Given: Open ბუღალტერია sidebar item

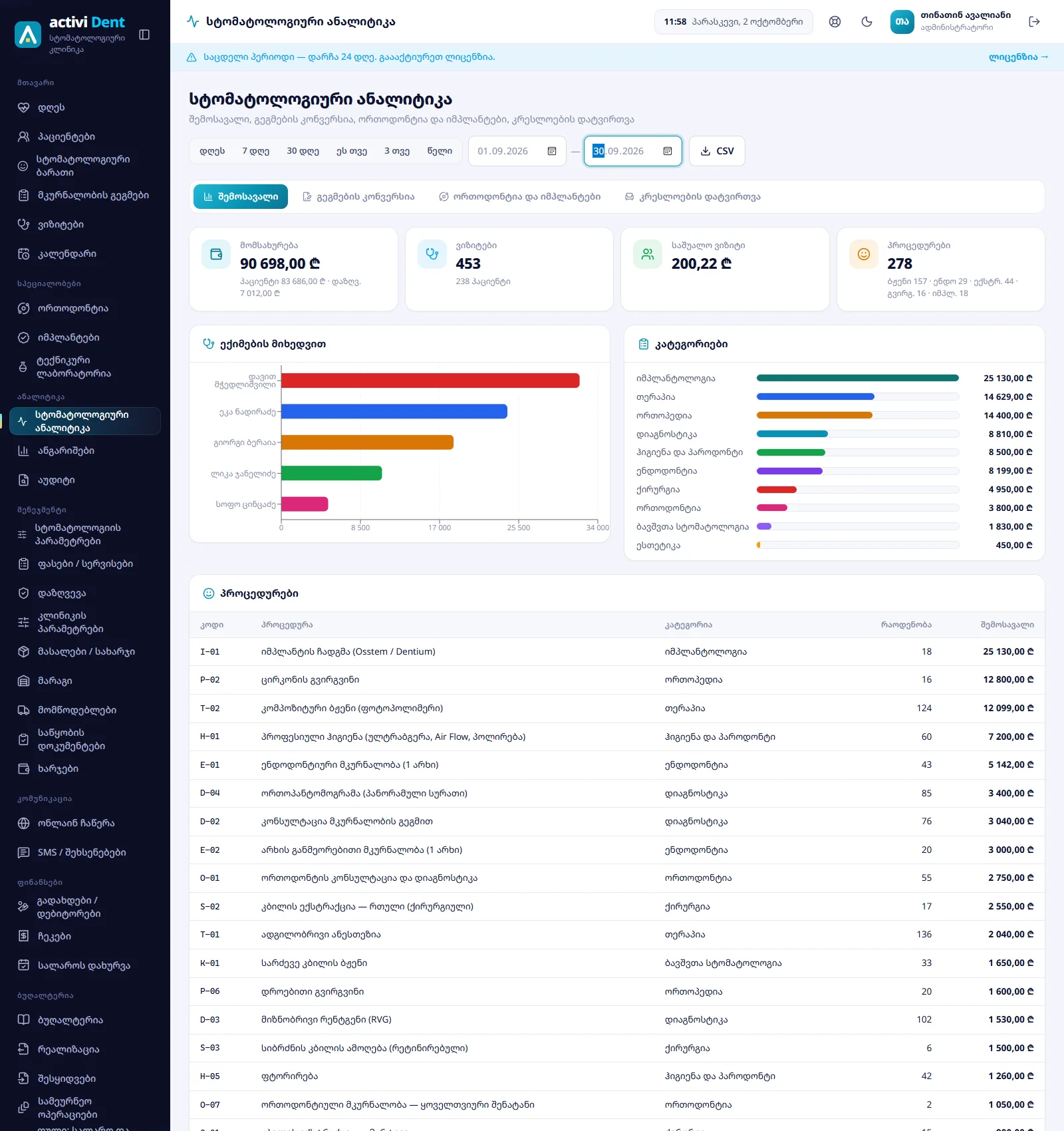Looking at the screenshot, I should (x=85, y=1020).
